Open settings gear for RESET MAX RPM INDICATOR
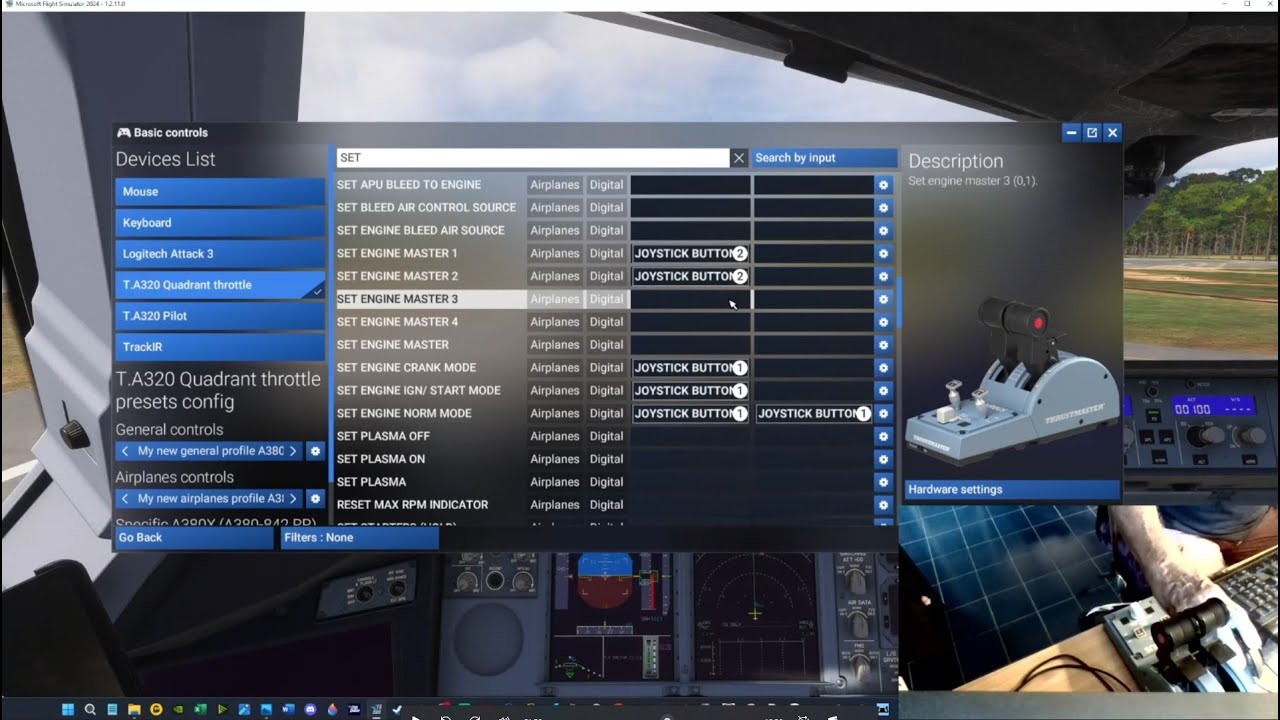The width and height of the screenshot is (1280, 720). click(883, 505)
